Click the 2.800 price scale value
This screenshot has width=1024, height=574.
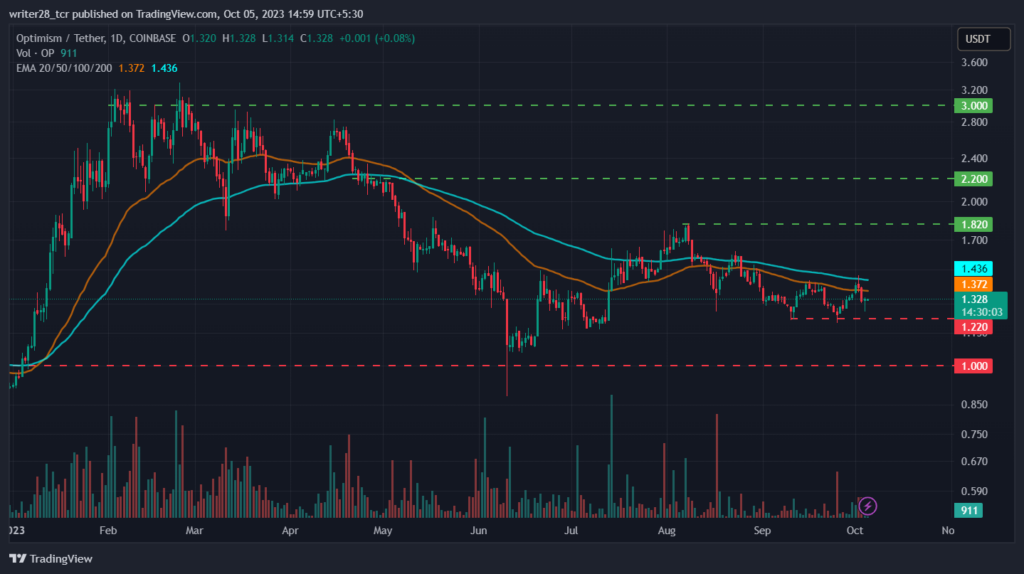(x=974, y=122)
